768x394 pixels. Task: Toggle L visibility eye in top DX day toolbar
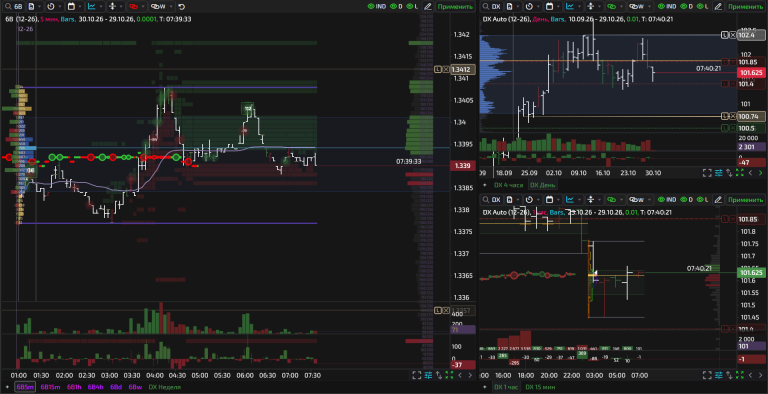[x=700, y=7]
